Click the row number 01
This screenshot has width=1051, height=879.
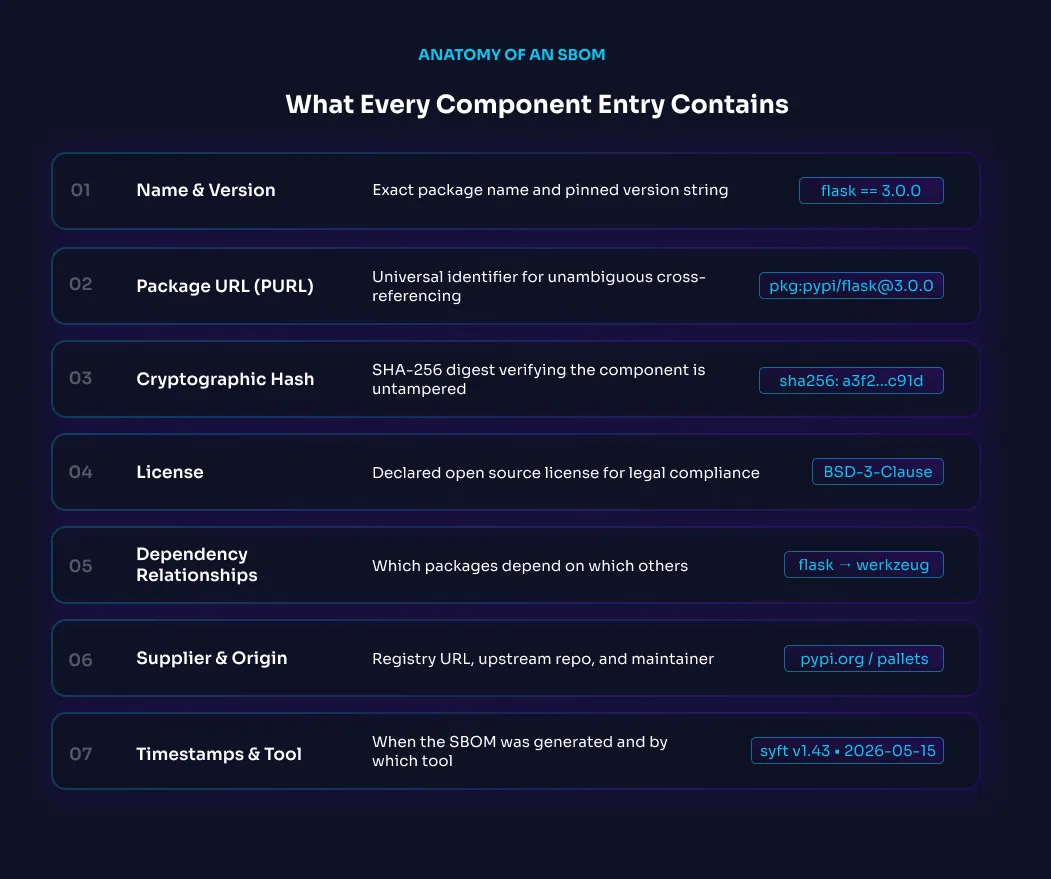click(x=80, y=190)
